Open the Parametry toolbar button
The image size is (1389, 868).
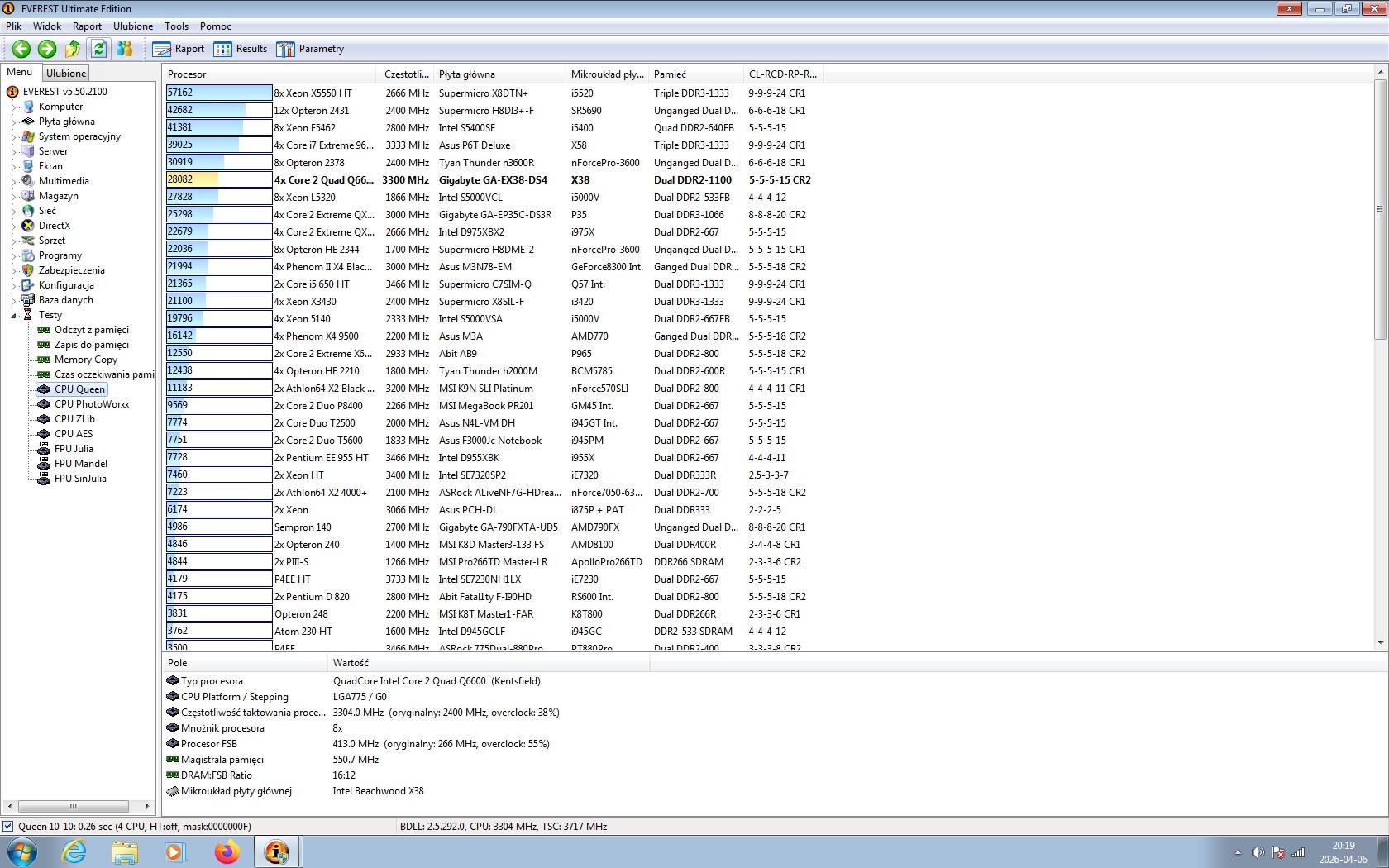coord(310,49)
